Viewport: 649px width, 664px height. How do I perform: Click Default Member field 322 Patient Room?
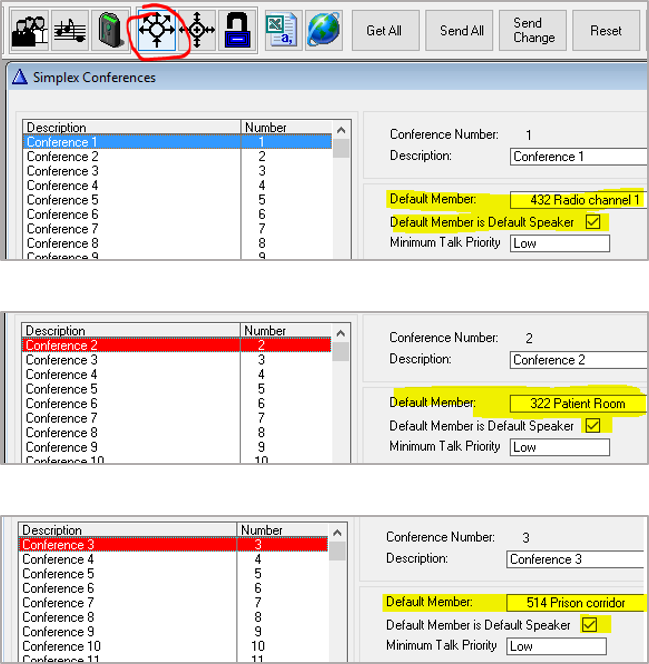579,404
